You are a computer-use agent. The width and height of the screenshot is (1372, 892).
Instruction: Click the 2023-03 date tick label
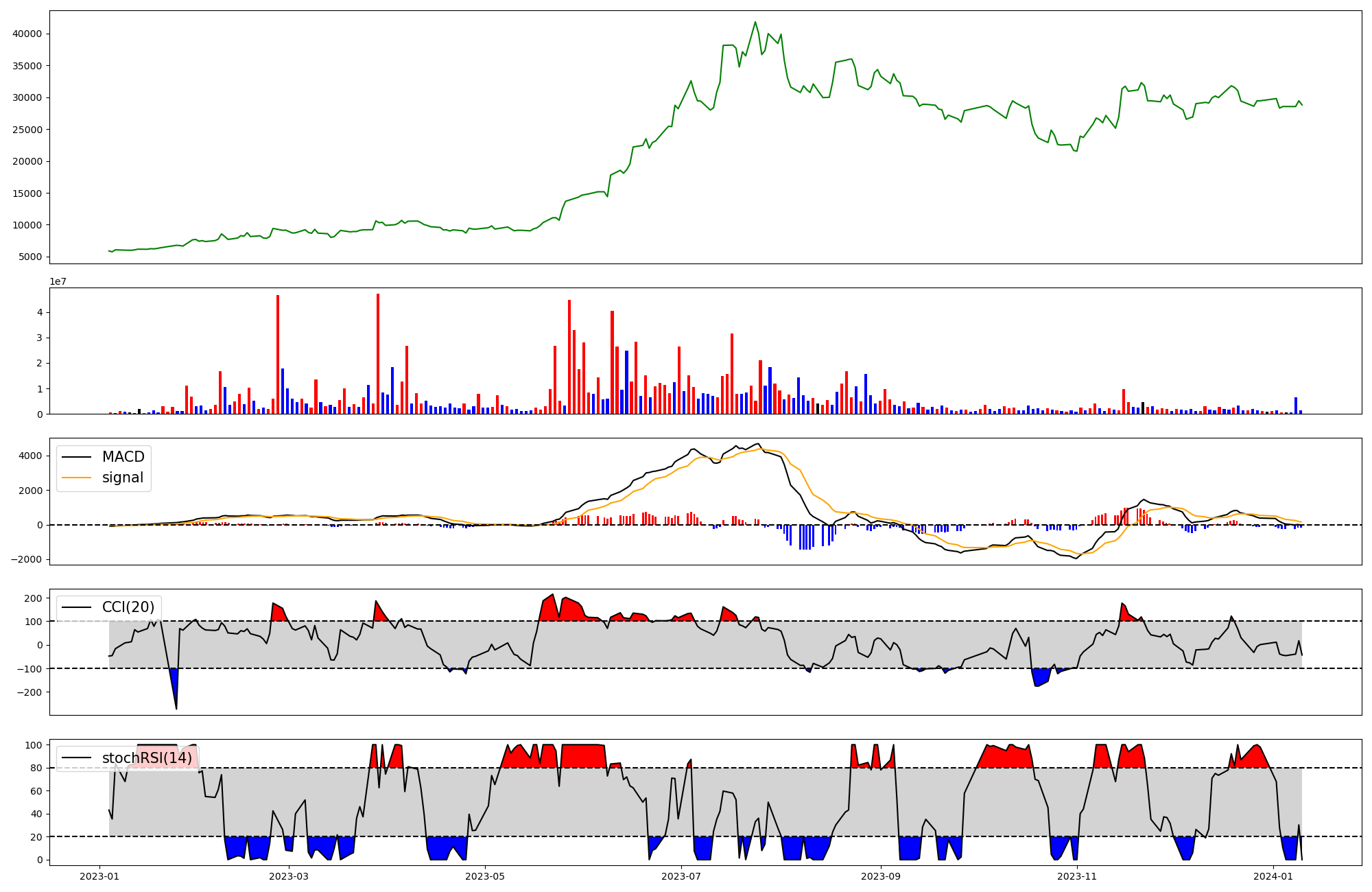point(289,876)
